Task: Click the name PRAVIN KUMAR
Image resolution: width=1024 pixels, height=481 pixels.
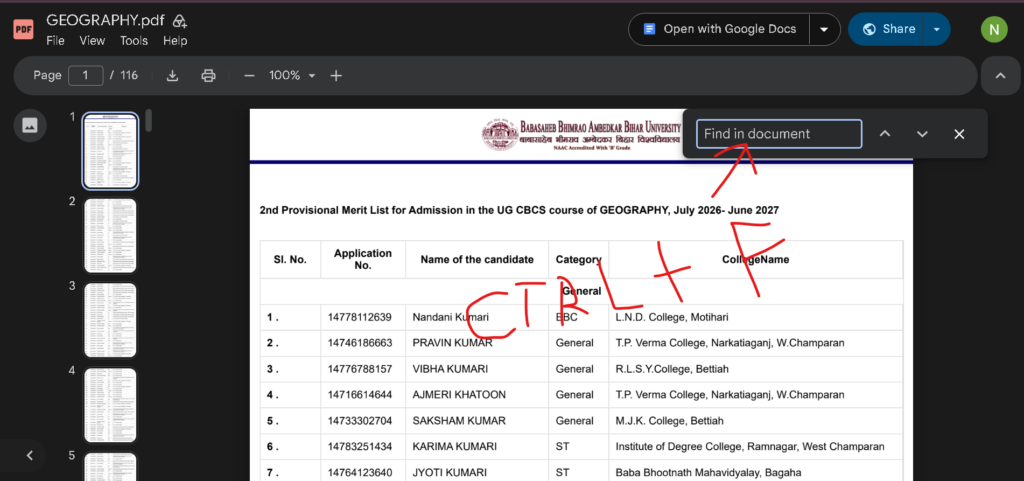Action: click(453, 343)
